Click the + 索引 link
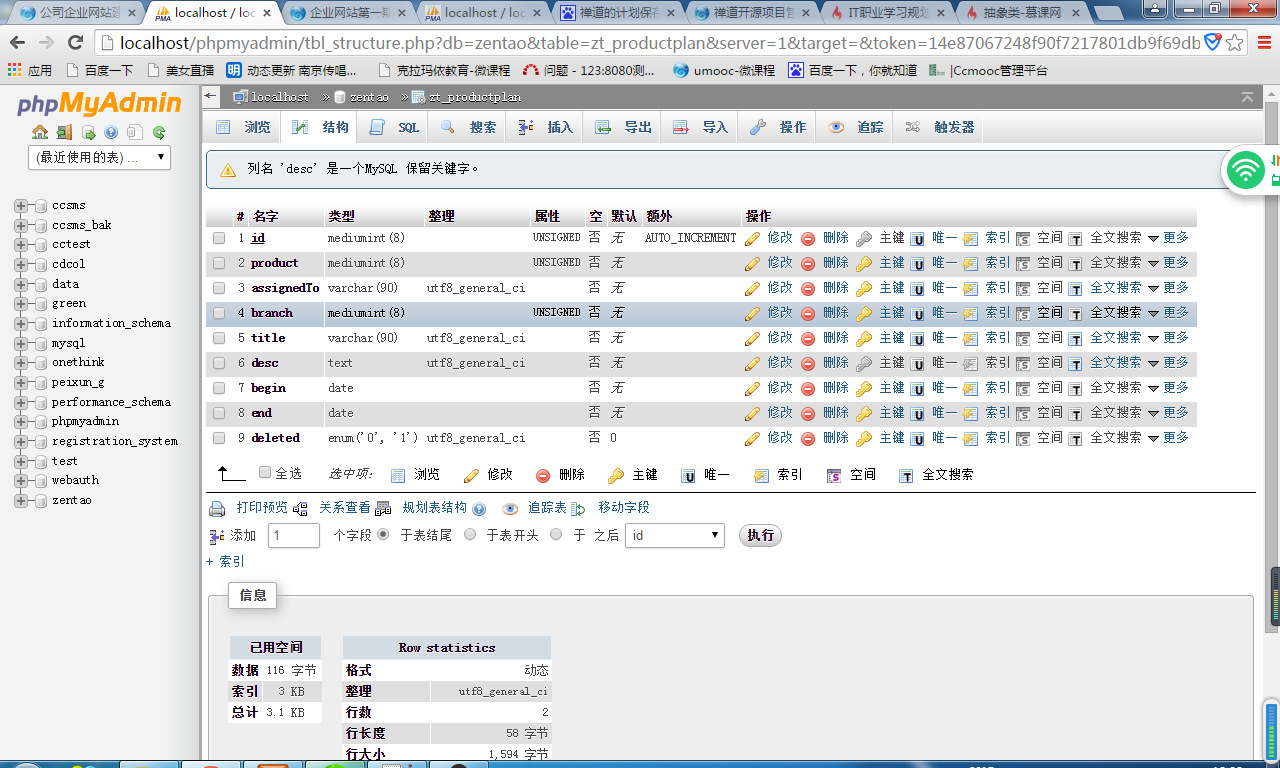Screen dimensions: 1280x768 (x=225, y=561)
